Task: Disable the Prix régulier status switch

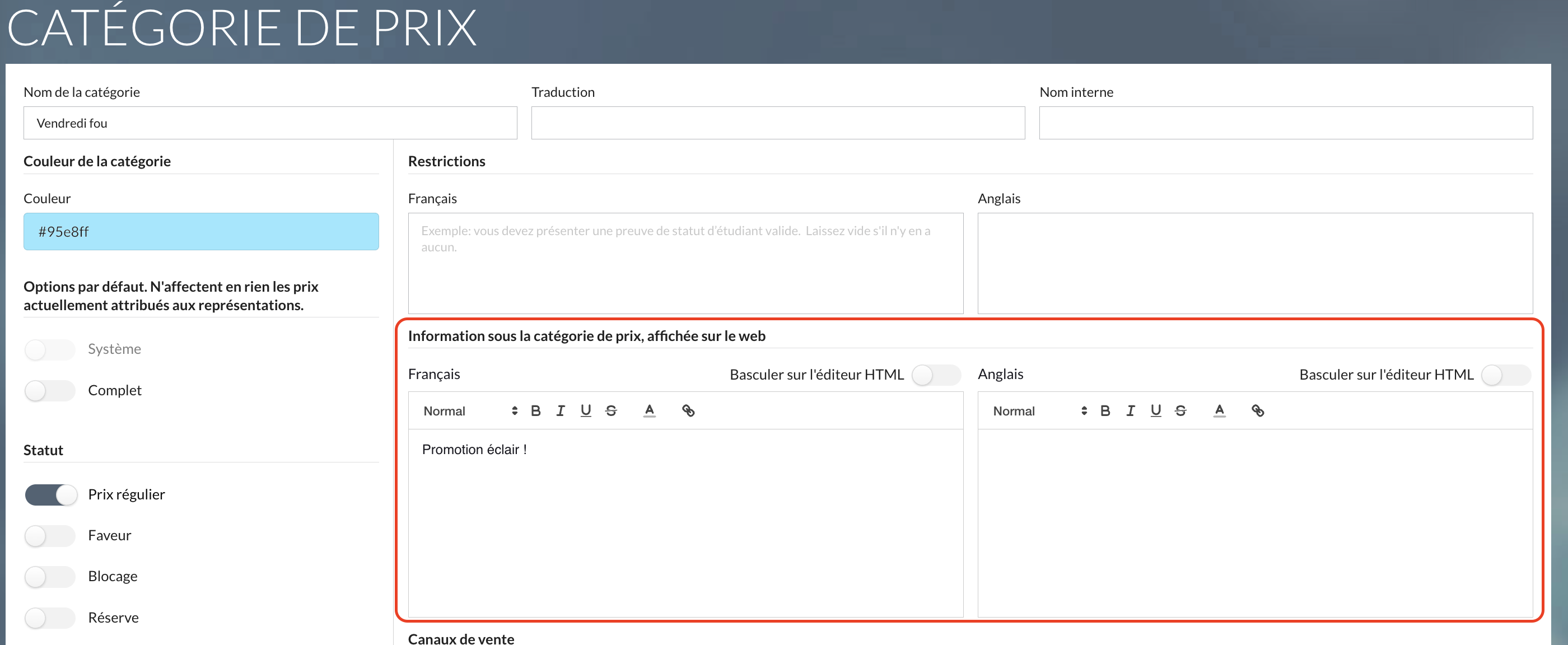Action: [51, 495]
